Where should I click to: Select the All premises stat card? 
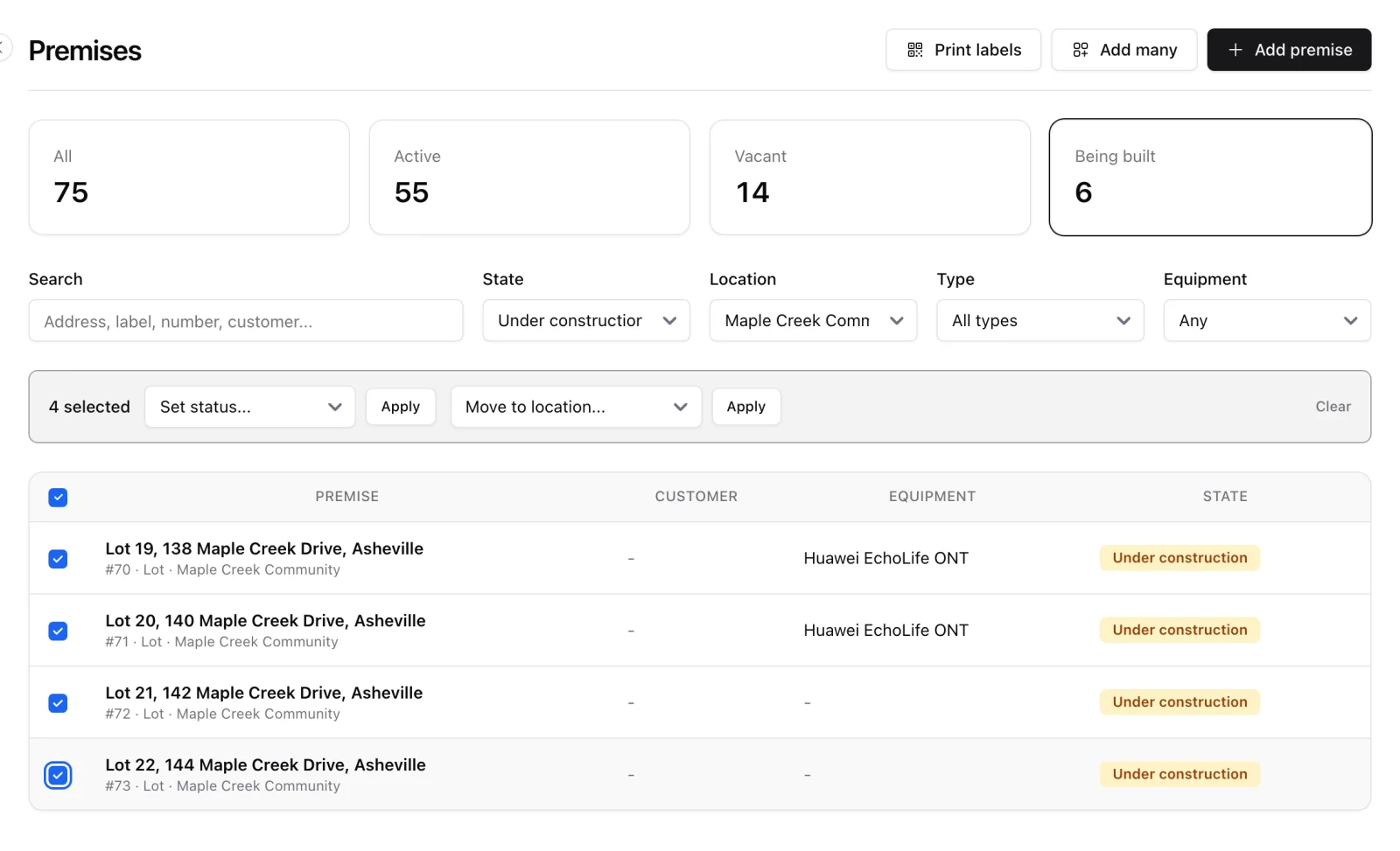189,178
